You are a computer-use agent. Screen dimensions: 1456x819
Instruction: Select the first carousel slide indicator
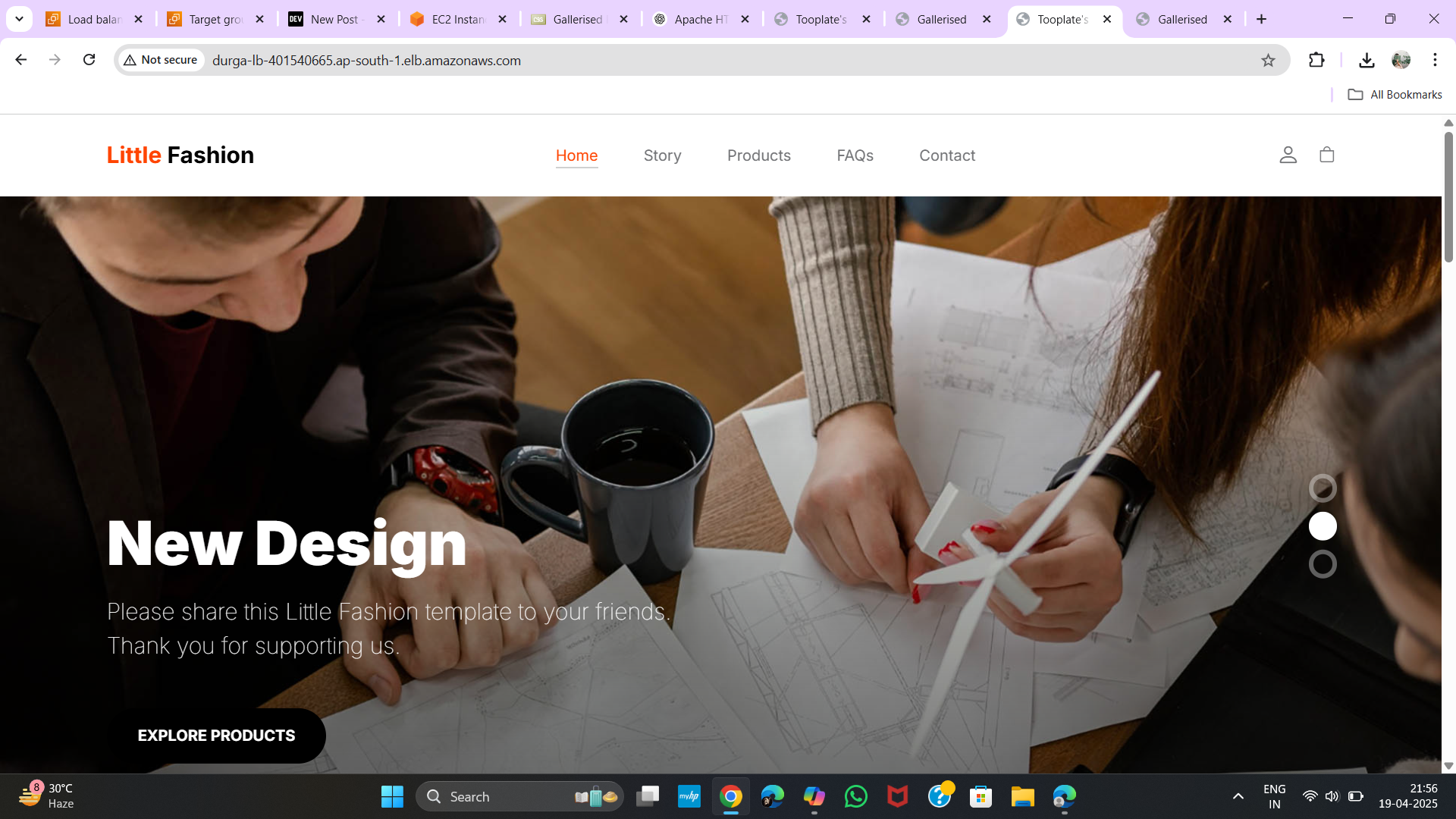1323,488
